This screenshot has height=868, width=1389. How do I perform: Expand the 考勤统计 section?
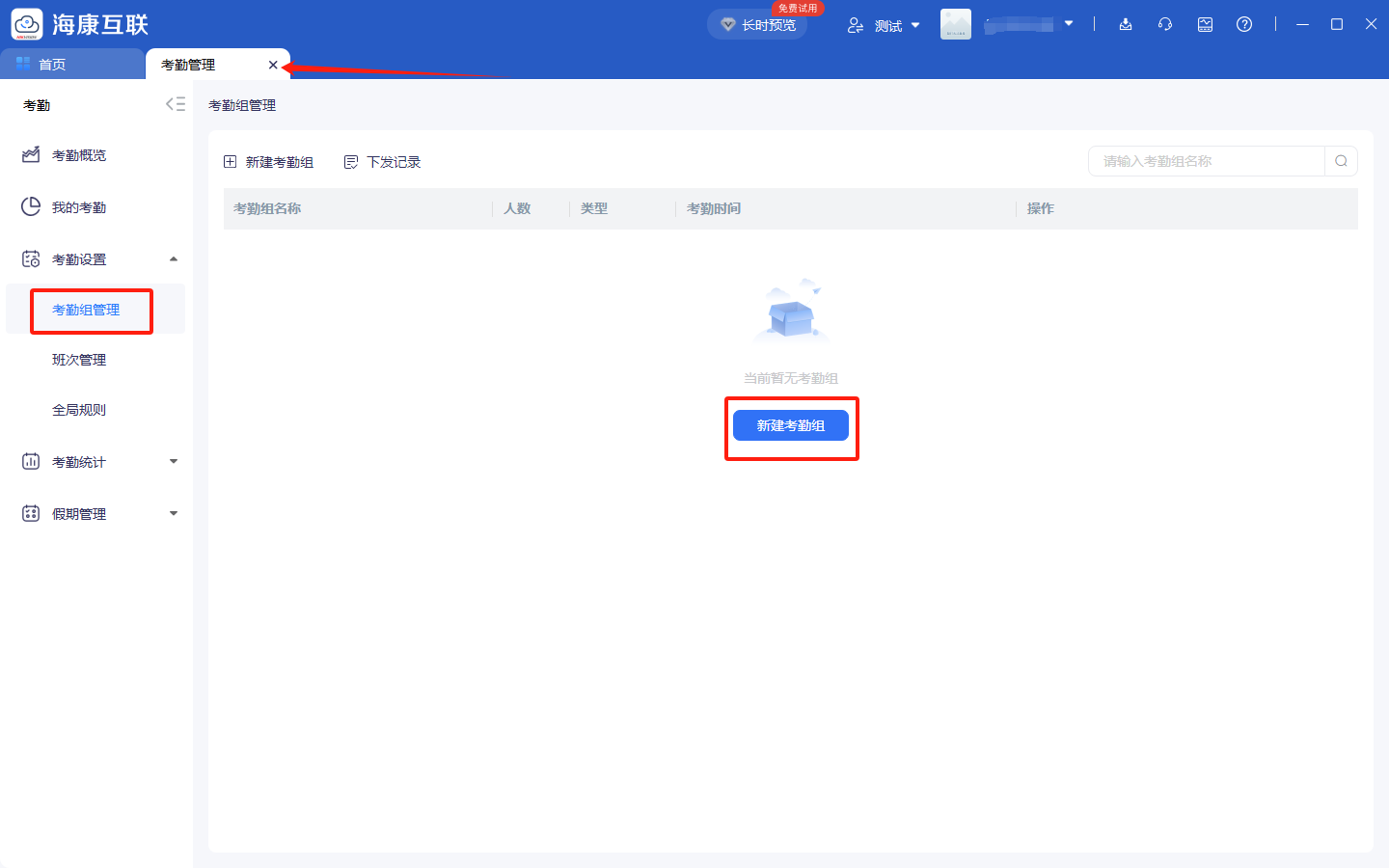click(173, 461)
